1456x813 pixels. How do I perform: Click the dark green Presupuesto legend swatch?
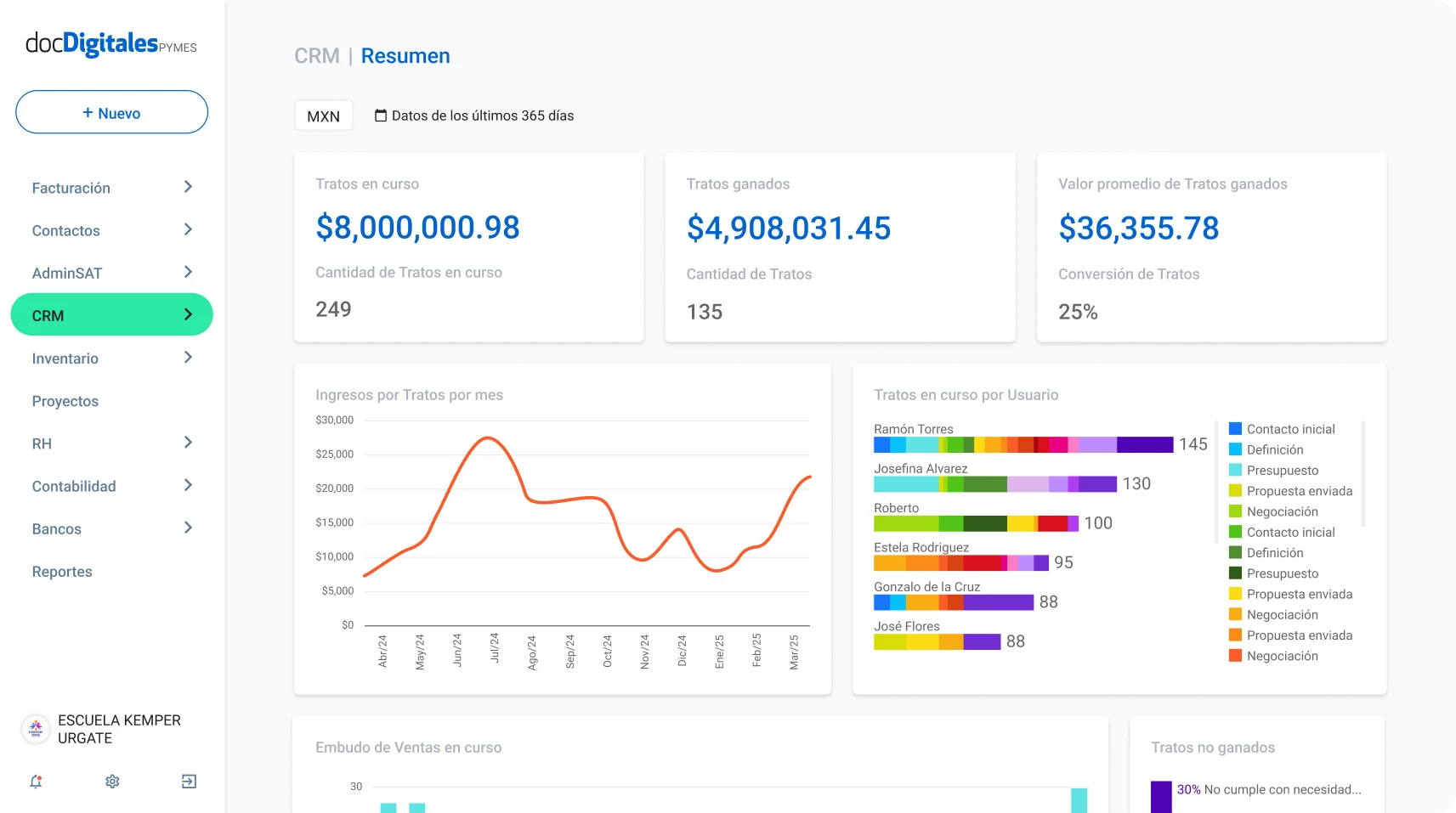[x=1236, y=573]
